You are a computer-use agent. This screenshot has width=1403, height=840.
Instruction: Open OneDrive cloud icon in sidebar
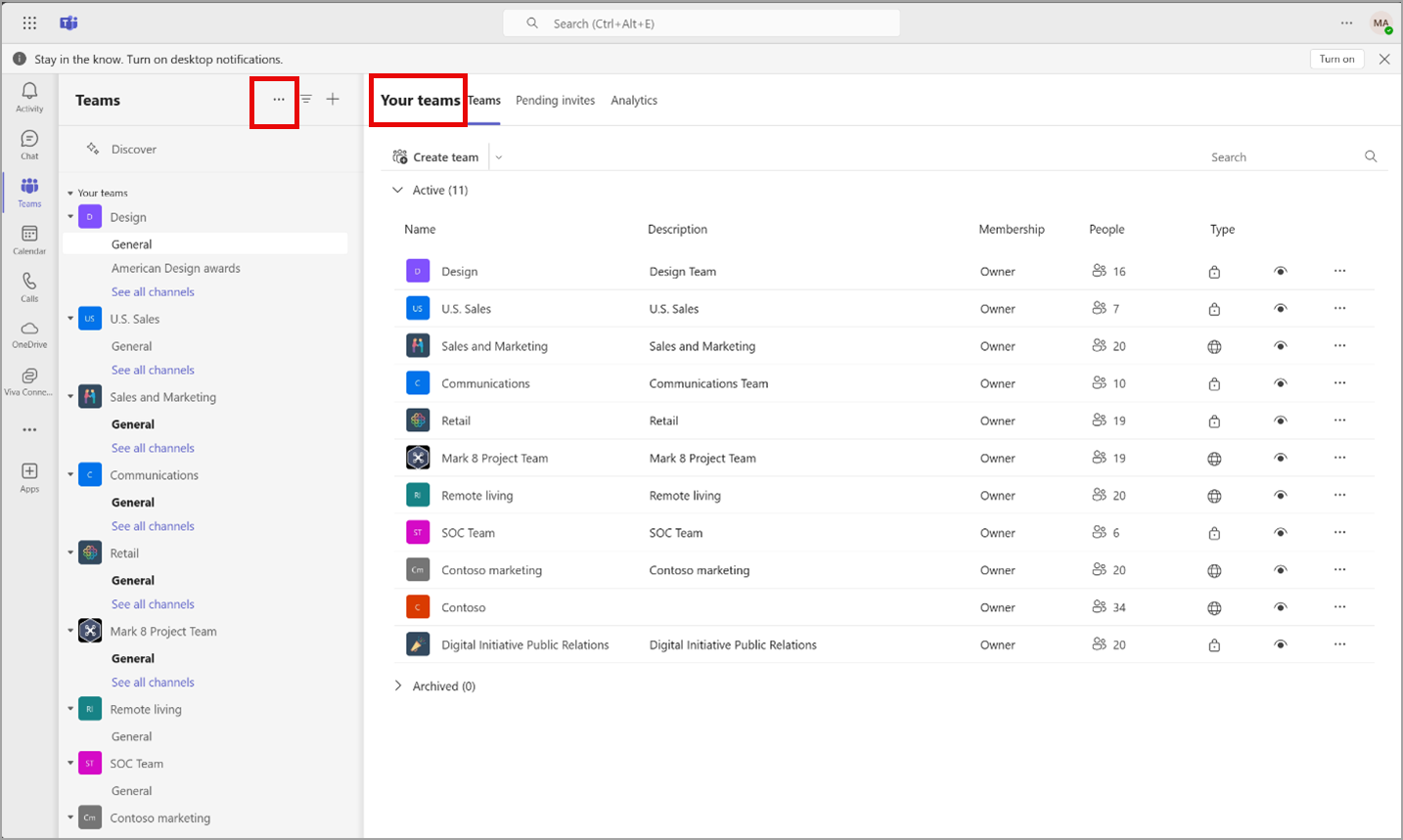[29, 328]
